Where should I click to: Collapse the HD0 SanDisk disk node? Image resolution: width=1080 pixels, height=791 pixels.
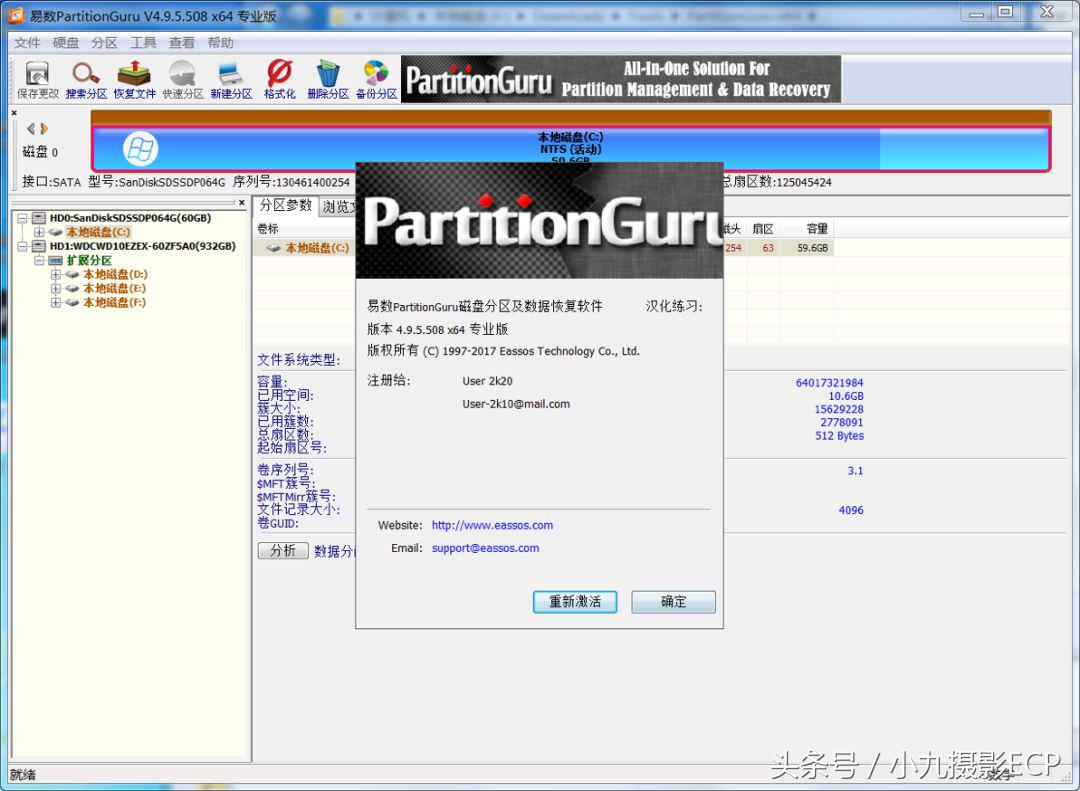[22, 218]
